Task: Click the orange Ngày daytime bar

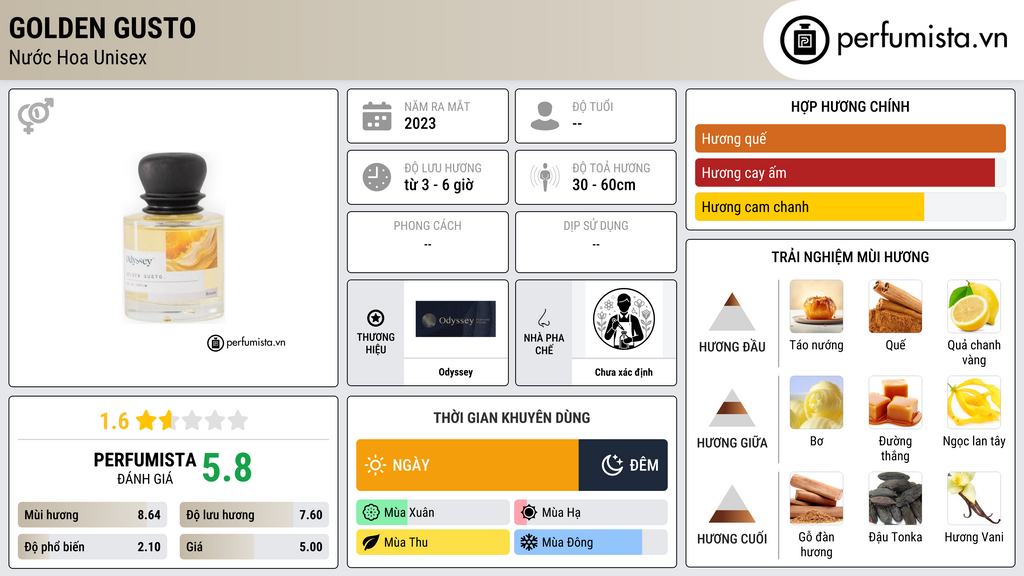Action: pyautogui.click(x=468, y=465)
